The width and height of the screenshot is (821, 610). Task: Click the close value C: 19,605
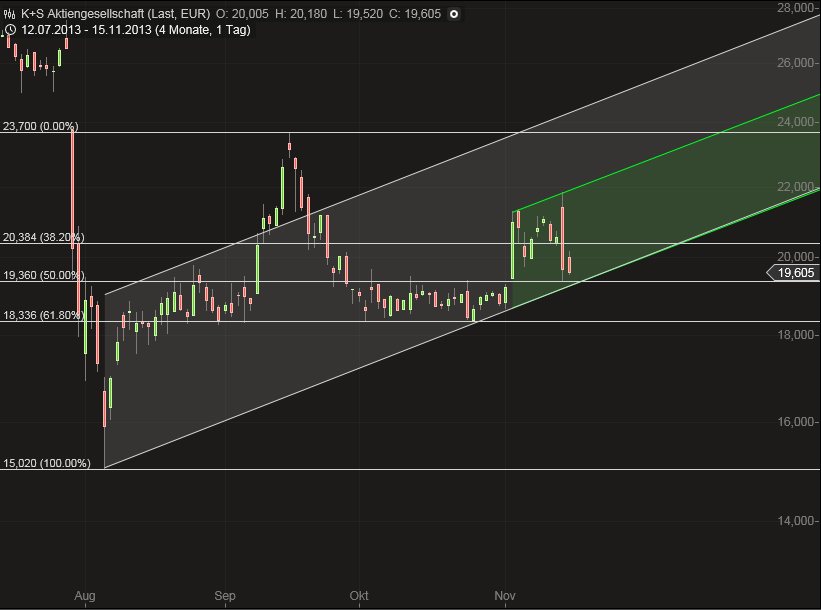coord(415,14)
